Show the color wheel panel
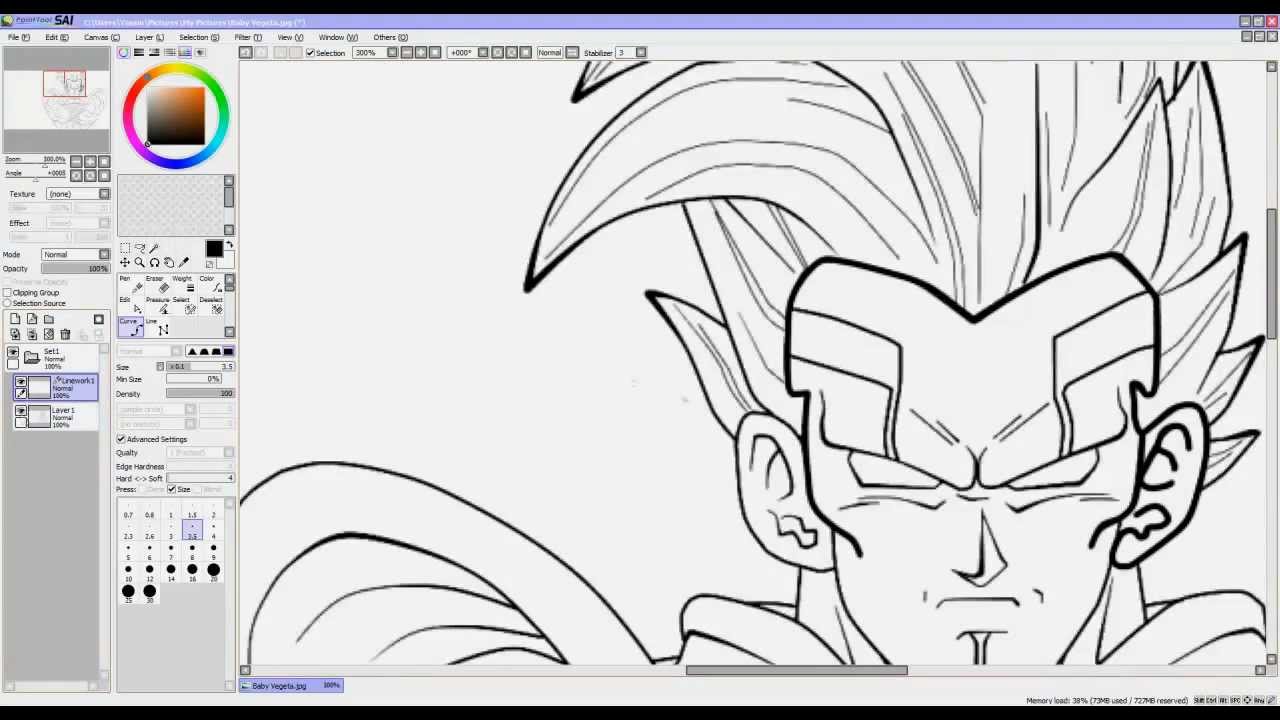This screenshot has width=1280, height=720. tap(124, 52)
